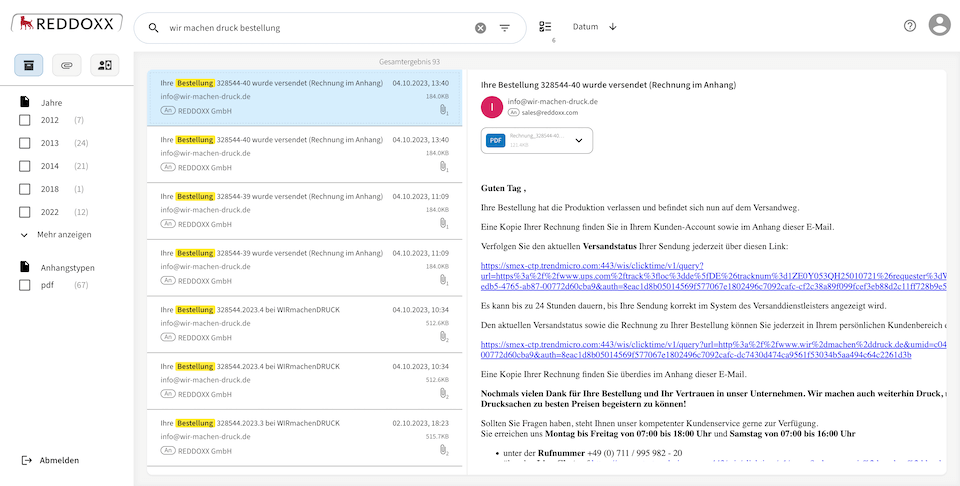Image resolution: width=960 pixels, height=486 pixels.
Task: Open the user account avatar
Action: [x=939, y=25]
